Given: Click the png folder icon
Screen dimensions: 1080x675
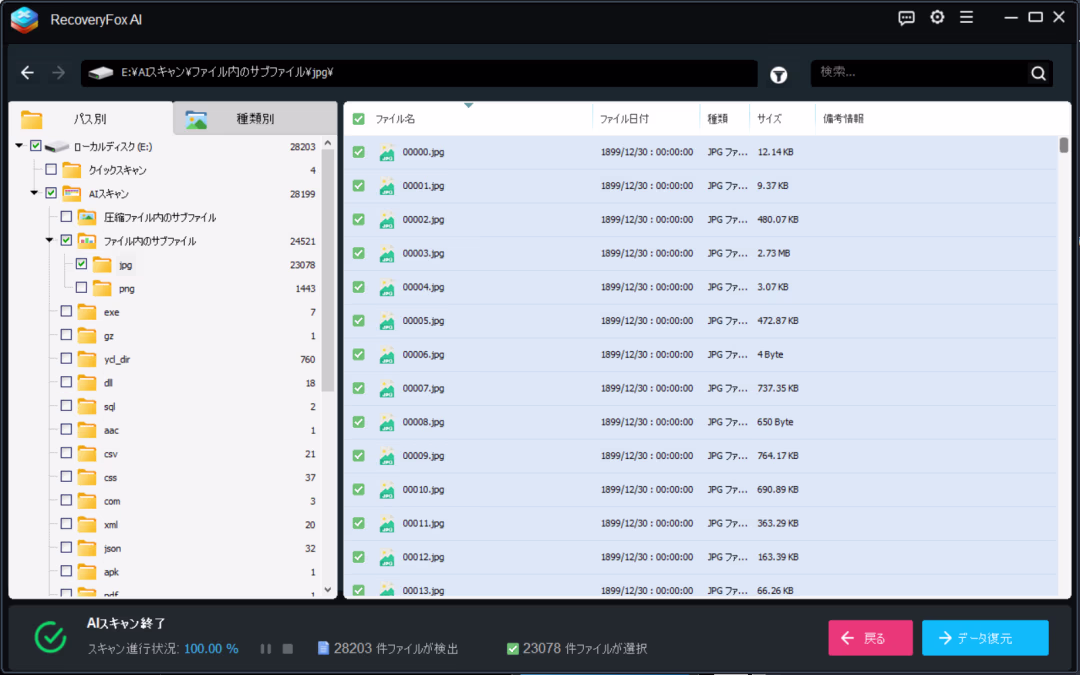Looking at the screenshot, I should 102,288.
